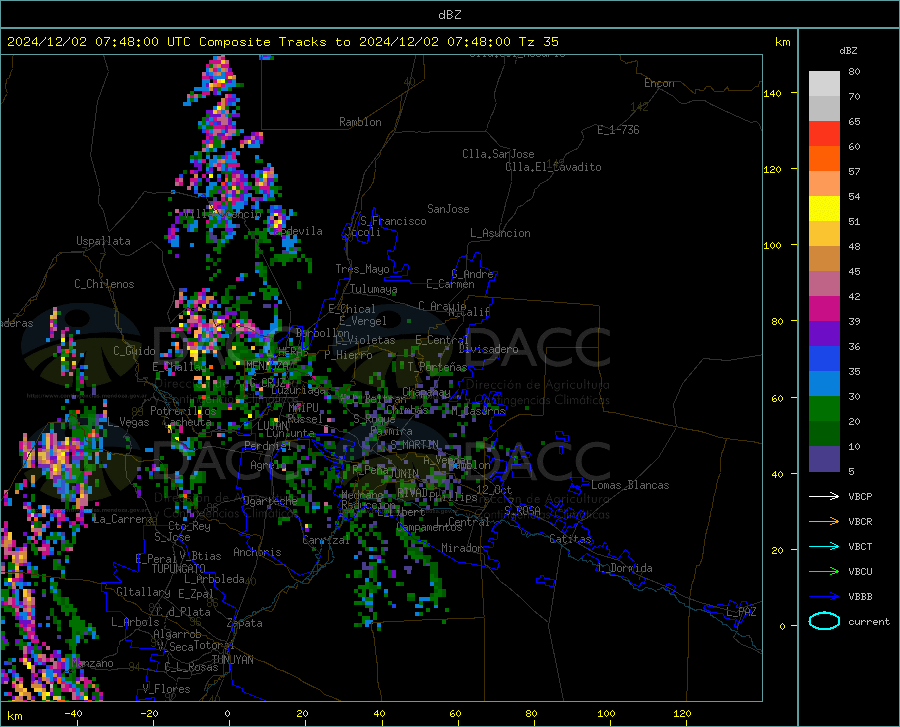900x727 pixels.
Task: Click the orange VBCR arrow icon
Action: (x=824, y=522)
